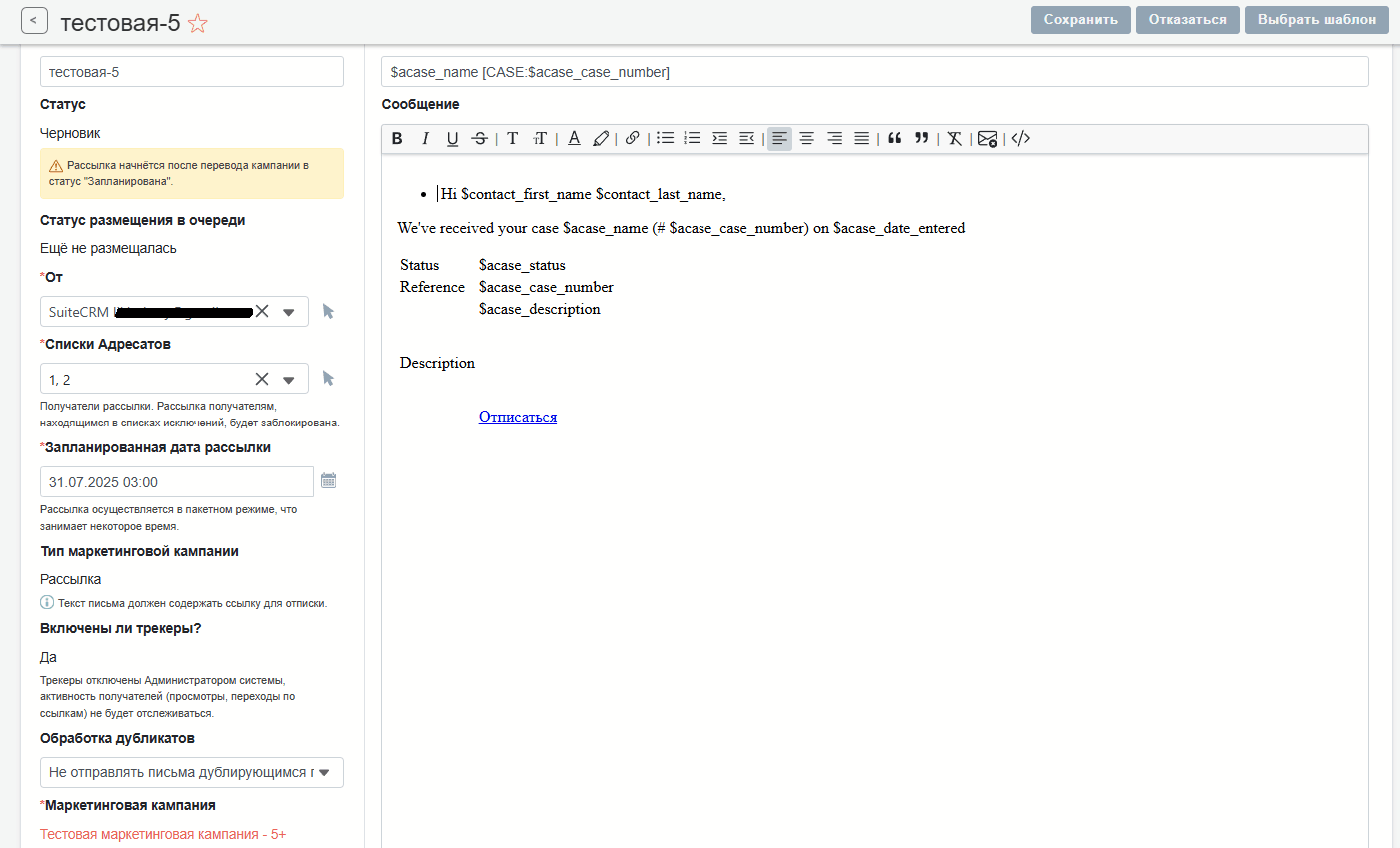Screen dimensions: 1400x848
Task: Click the remove formatting icon
Action: click(954, 139)
